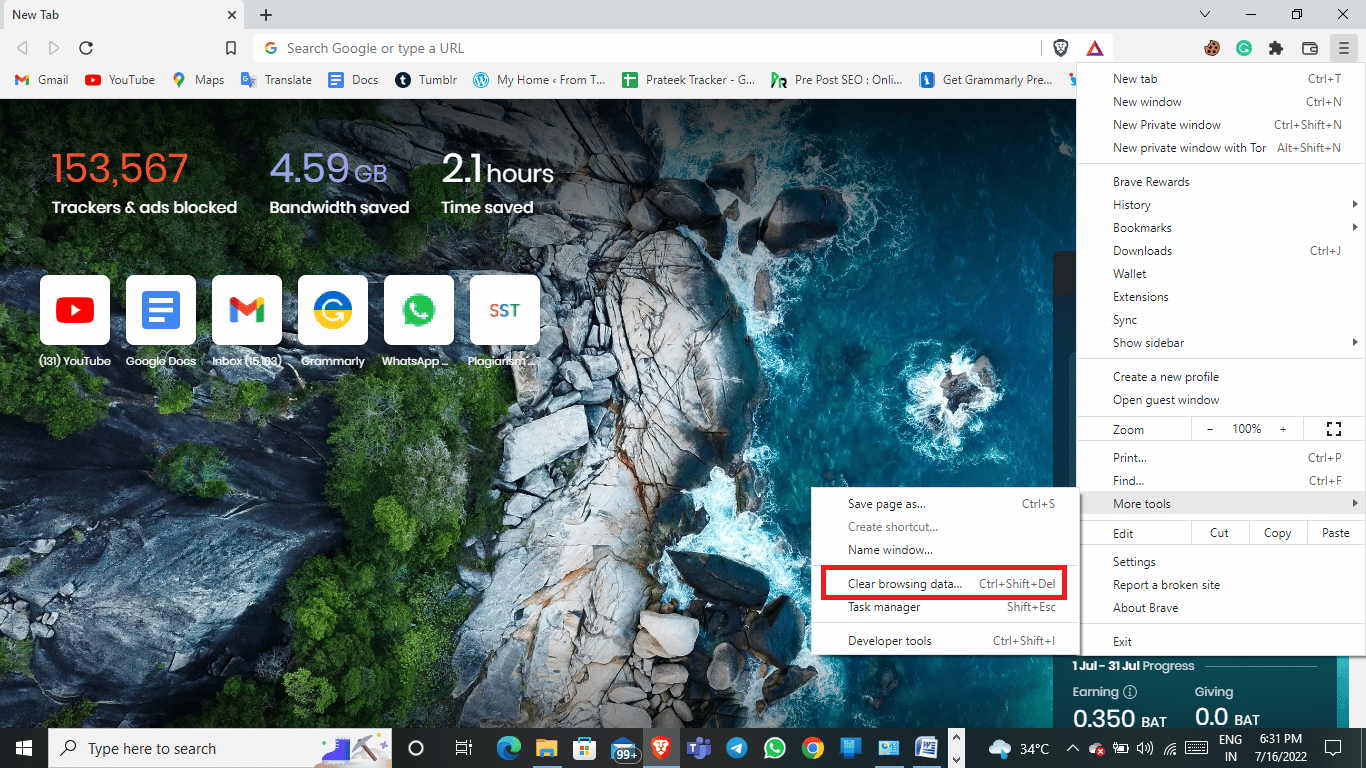Open the Extensions puzzle piece icon
Image resolution: width=1366 pixels, height=768 pixels.
pos(1276,48)
